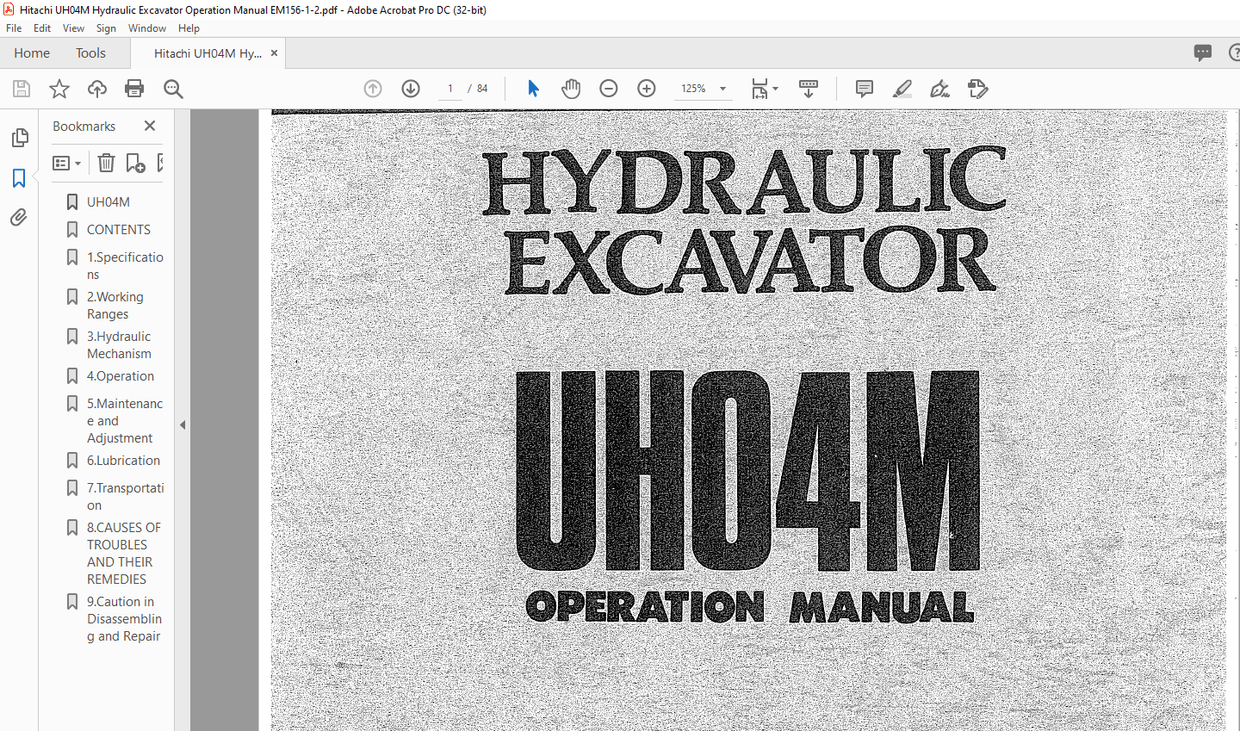Open the Add Comment tool

click(863, 88)
